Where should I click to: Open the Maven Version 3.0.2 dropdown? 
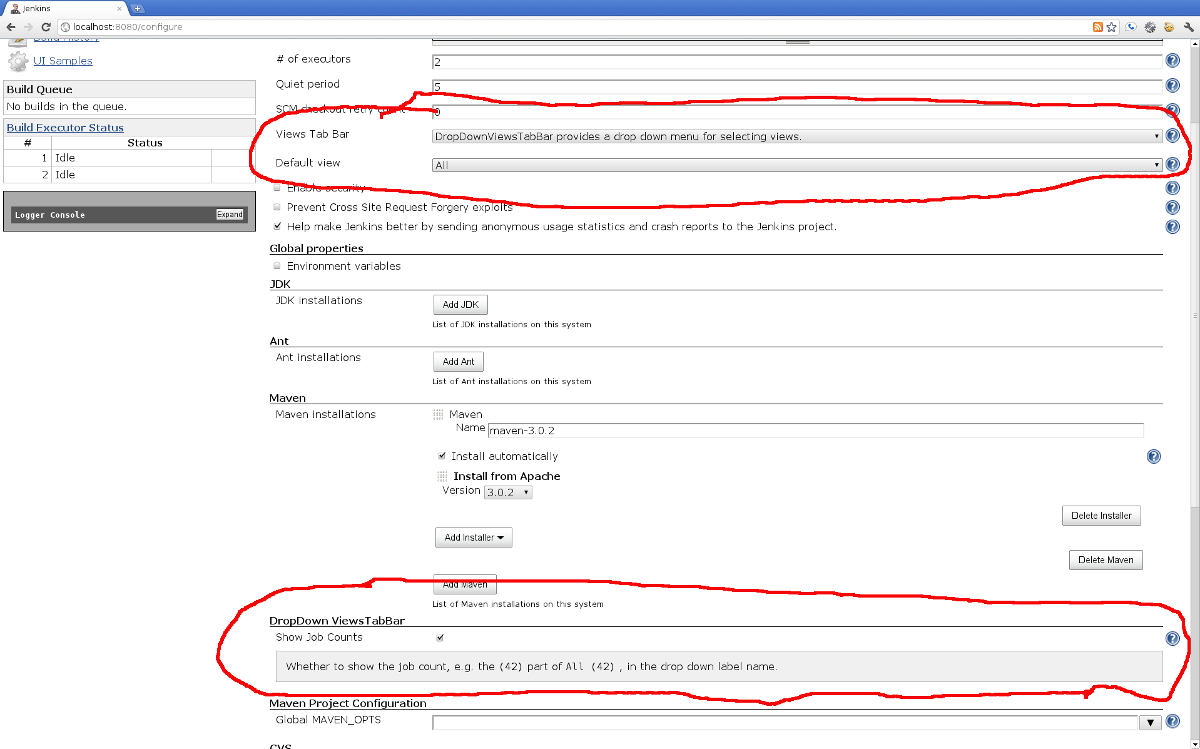point(508,492)
